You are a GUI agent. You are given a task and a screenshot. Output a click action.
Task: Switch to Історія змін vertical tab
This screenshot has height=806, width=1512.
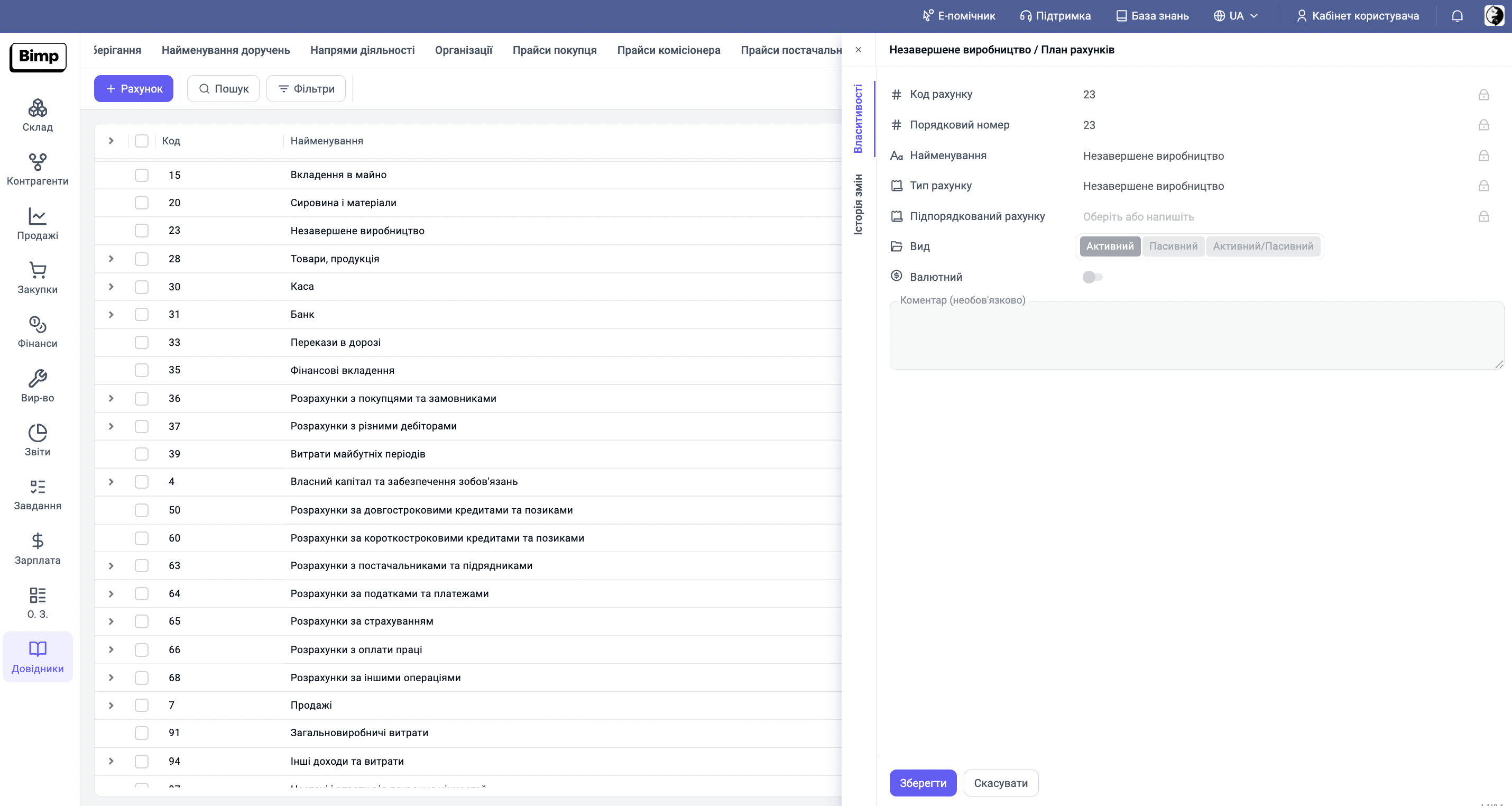coord(858,204)
